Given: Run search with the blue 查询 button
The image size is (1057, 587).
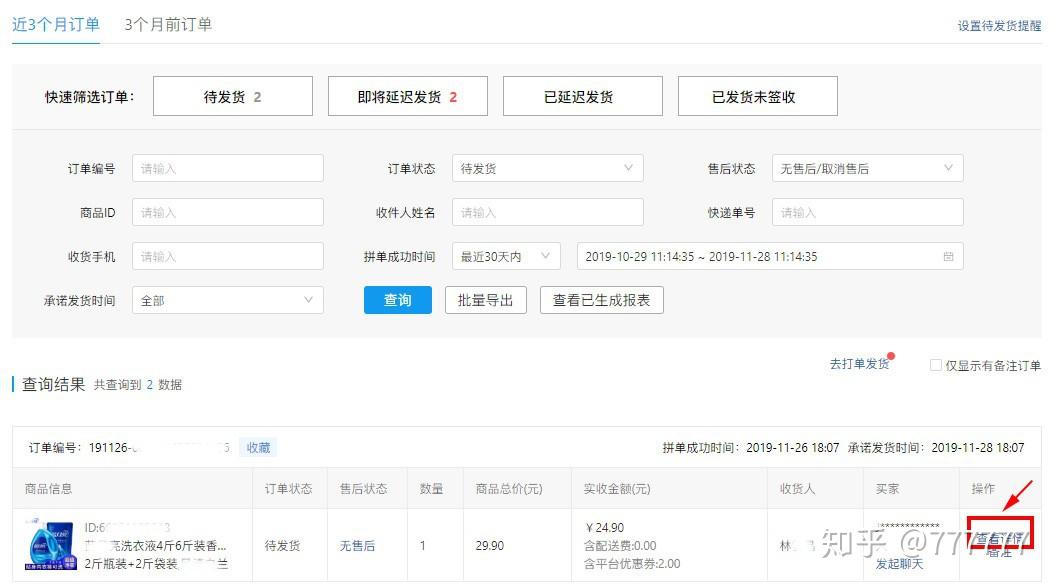Looking at the screenshot, I should [398, 300].
